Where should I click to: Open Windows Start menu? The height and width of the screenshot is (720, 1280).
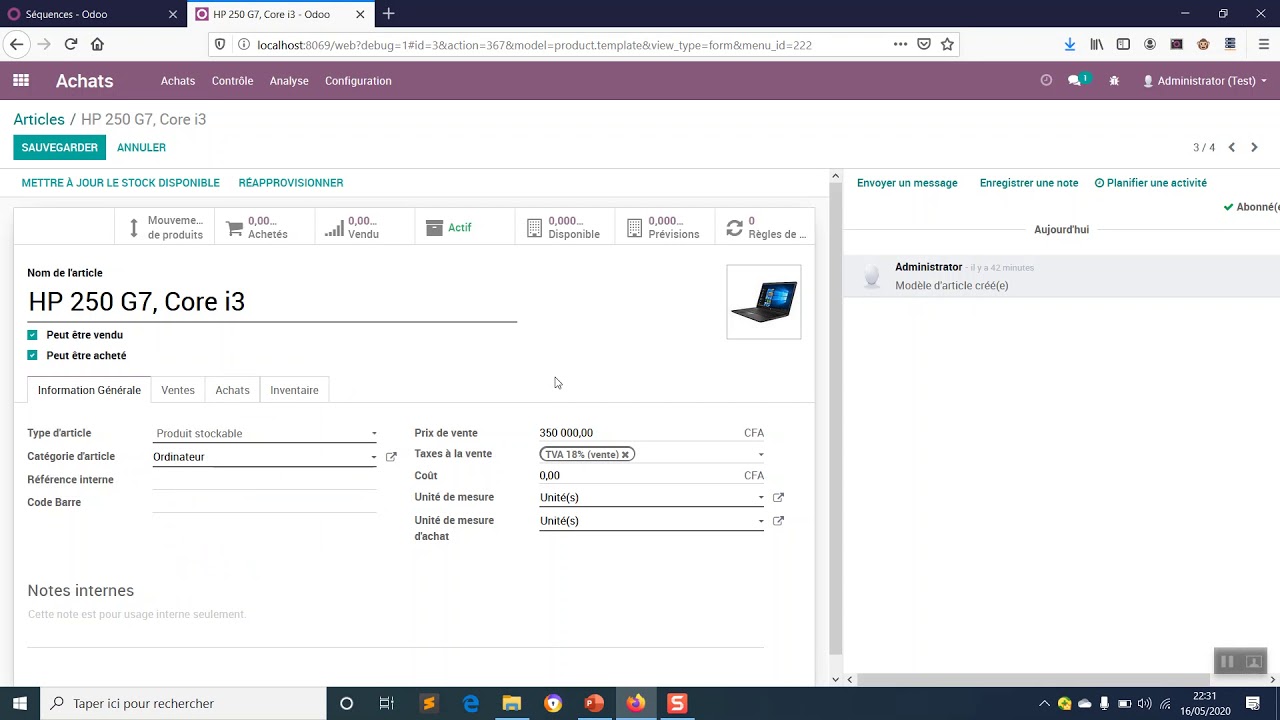[20, 703]
